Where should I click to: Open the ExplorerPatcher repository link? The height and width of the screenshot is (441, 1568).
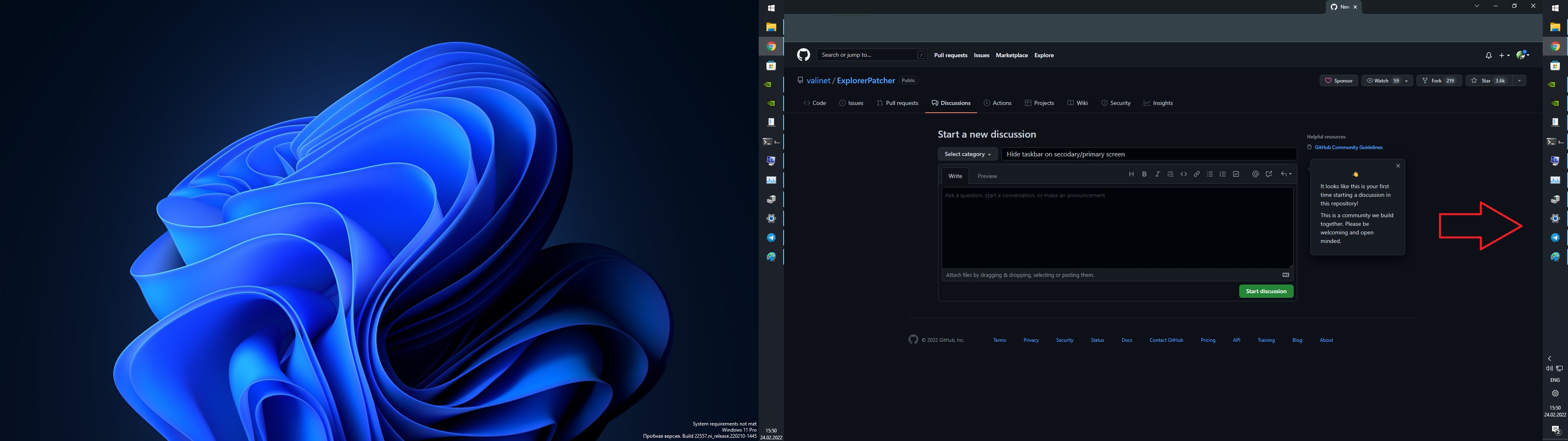click(x=866, y=80)
